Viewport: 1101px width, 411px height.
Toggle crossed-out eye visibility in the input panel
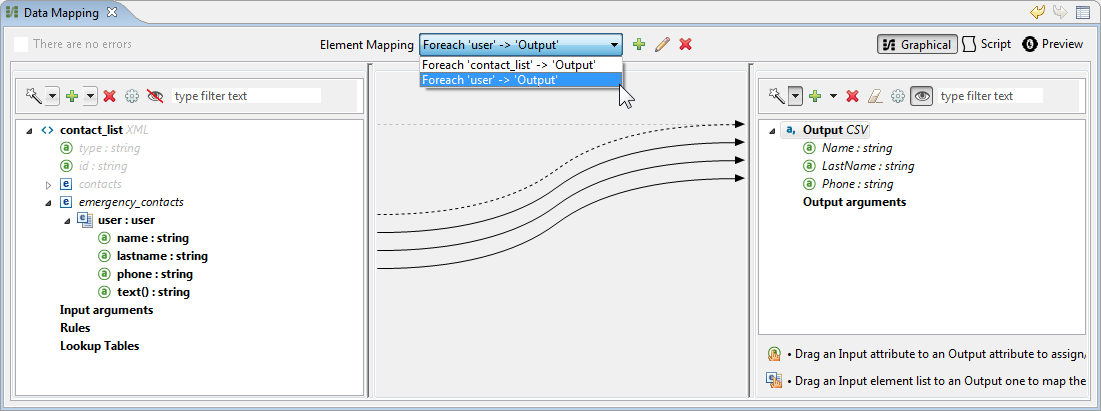[155, 96]
